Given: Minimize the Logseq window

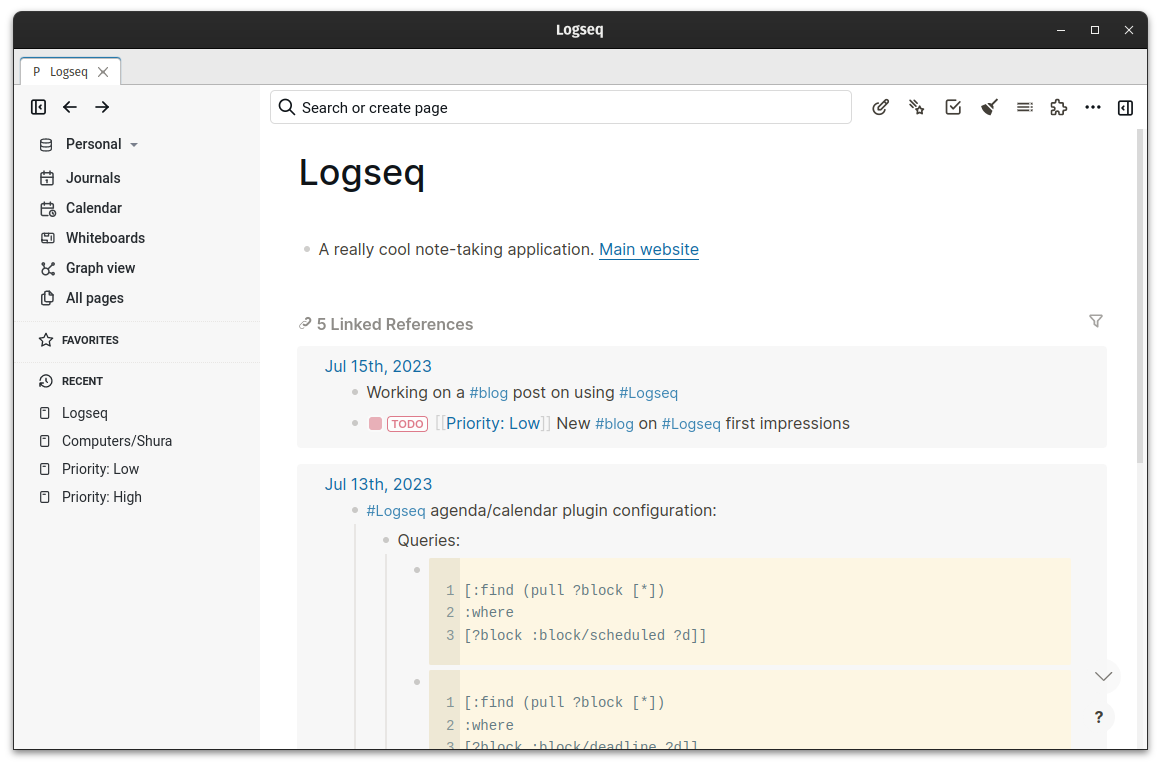Looking at the screenshot, I should click(1060, 30).
